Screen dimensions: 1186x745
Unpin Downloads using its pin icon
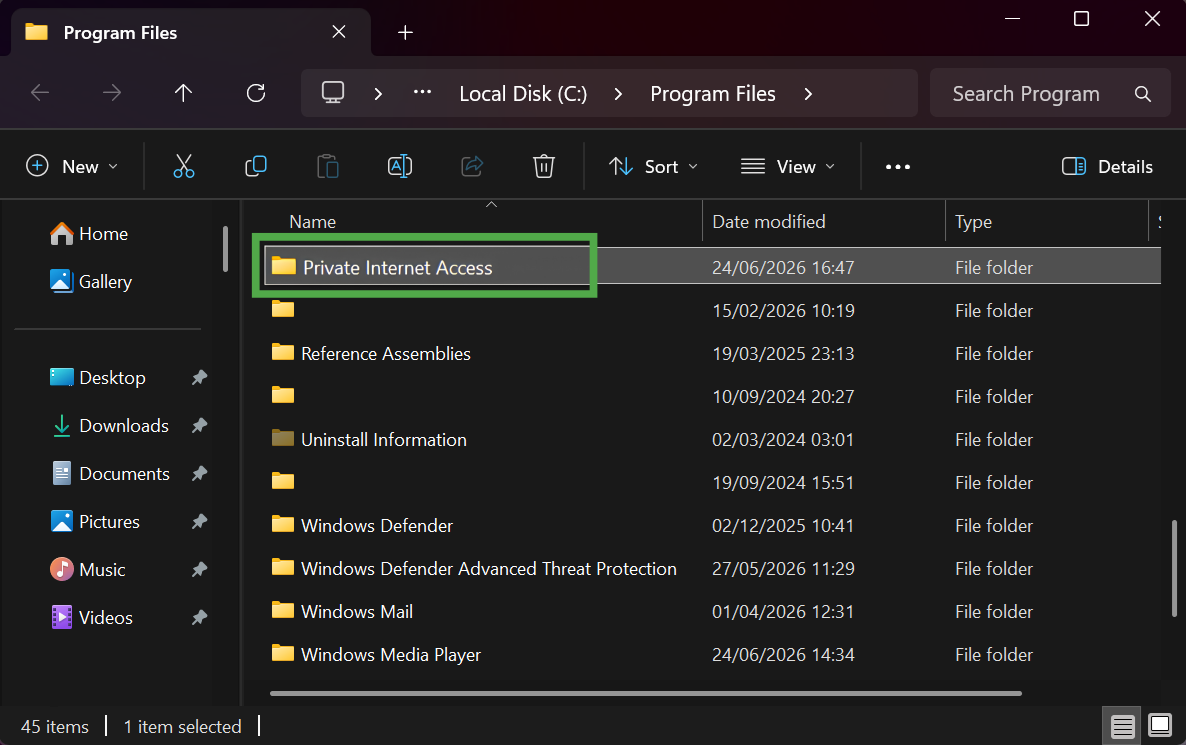pyautogui.click(x=199, y=426)
